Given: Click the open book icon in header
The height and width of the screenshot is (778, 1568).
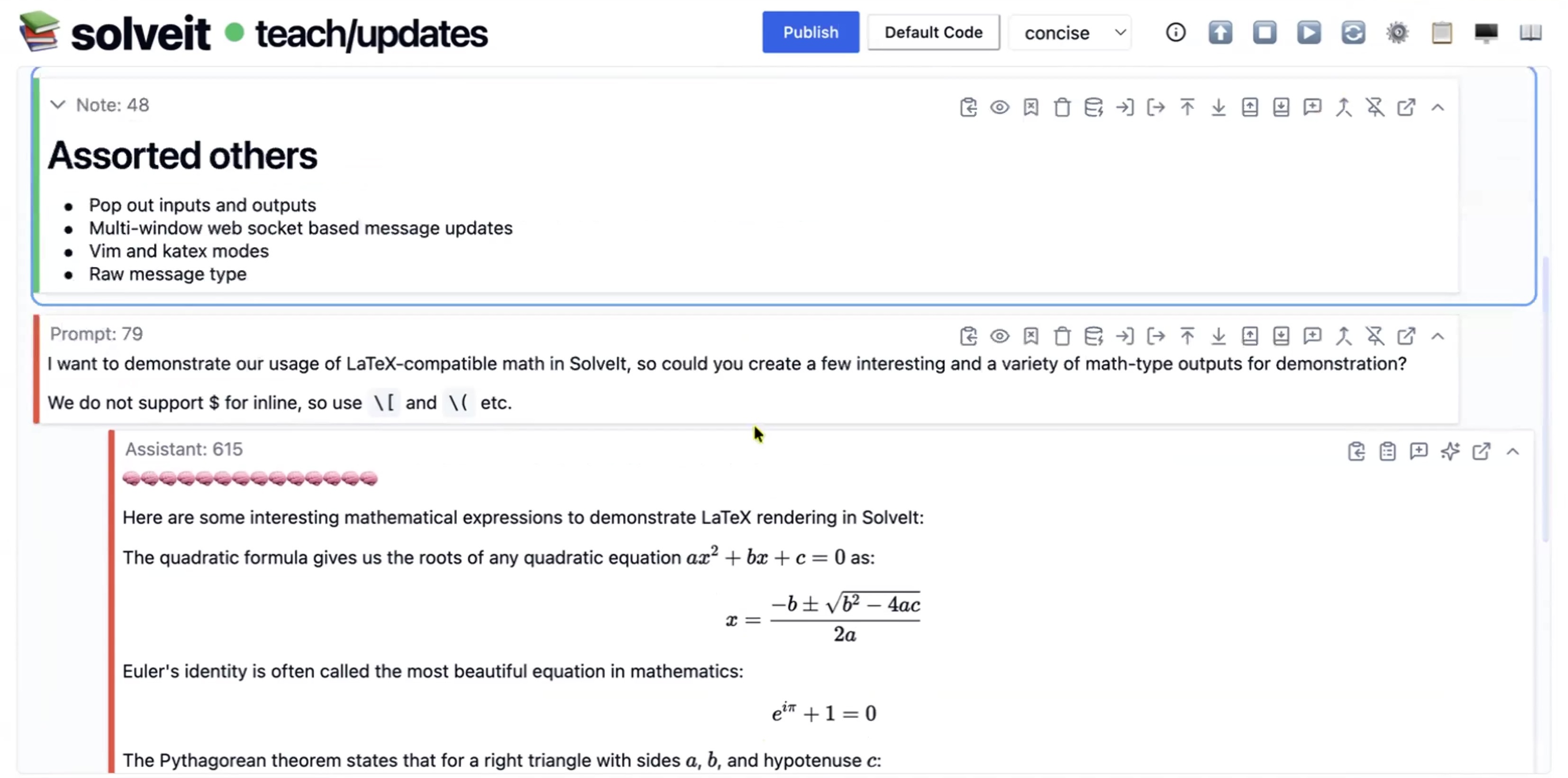Looking at the screenshot, I should 1530,32.
